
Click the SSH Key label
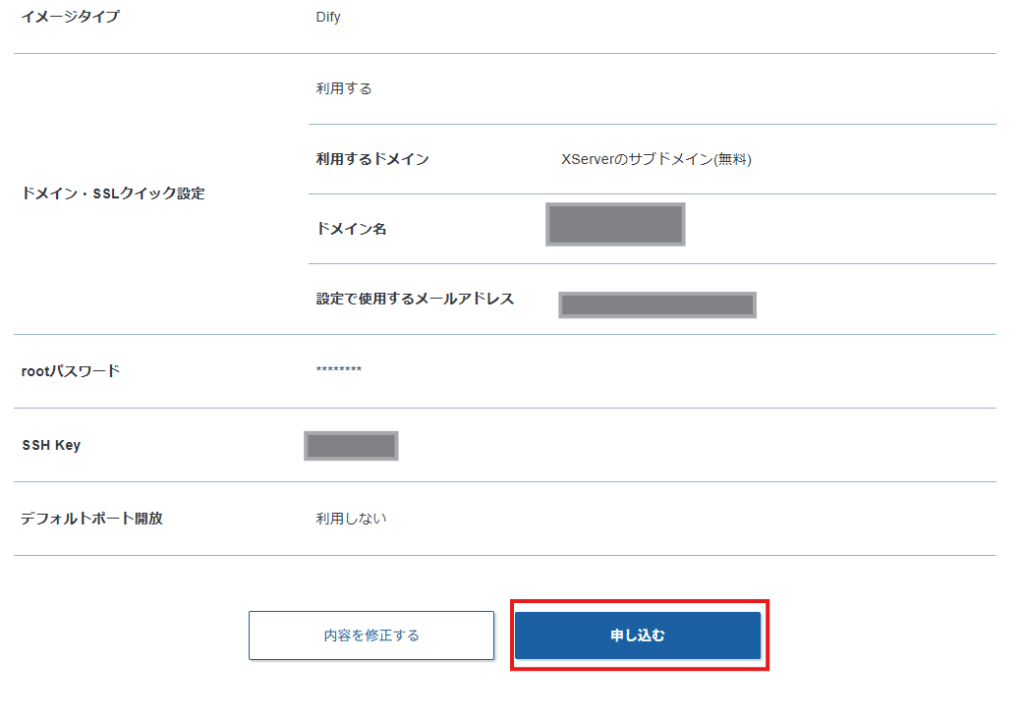[x=51, y=445]
